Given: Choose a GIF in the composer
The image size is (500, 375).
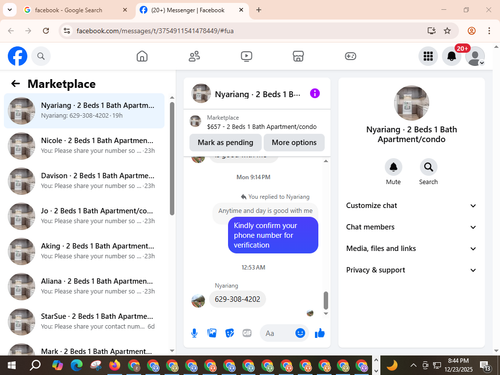Looking at the screenshot, I should pos(247,333).
